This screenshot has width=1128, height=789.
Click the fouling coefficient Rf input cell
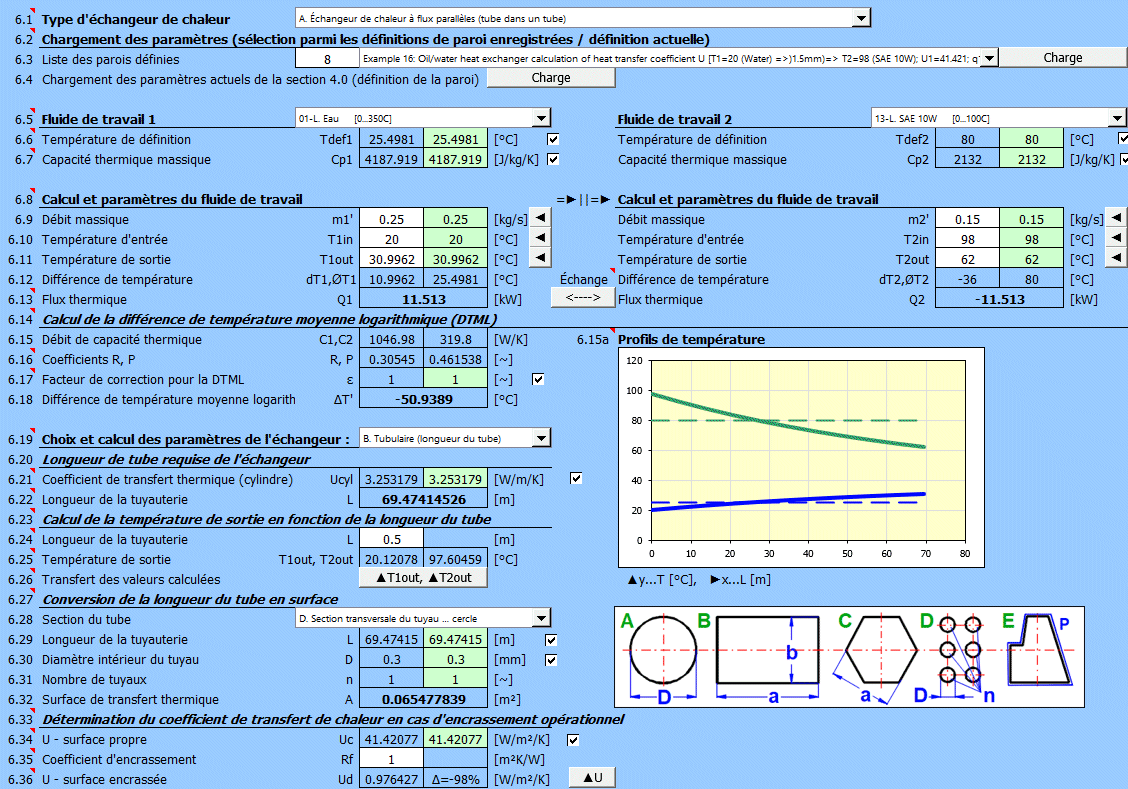(391, 759)
